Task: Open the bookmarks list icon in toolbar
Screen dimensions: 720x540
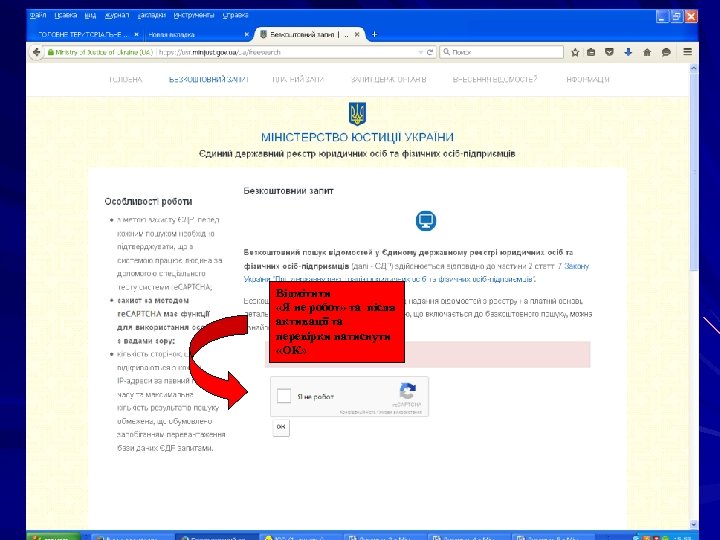Action: point(591,52)
